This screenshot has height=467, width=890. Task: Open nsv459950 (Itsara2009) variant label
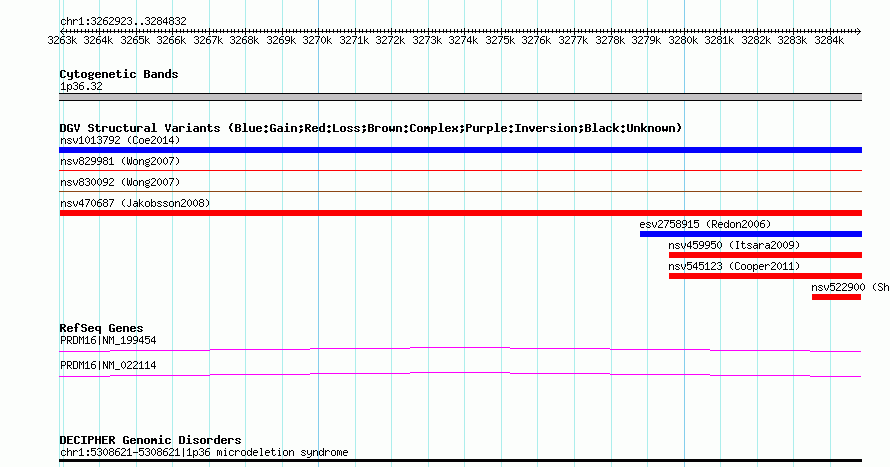pyautogui.click(x=734, y=245)
